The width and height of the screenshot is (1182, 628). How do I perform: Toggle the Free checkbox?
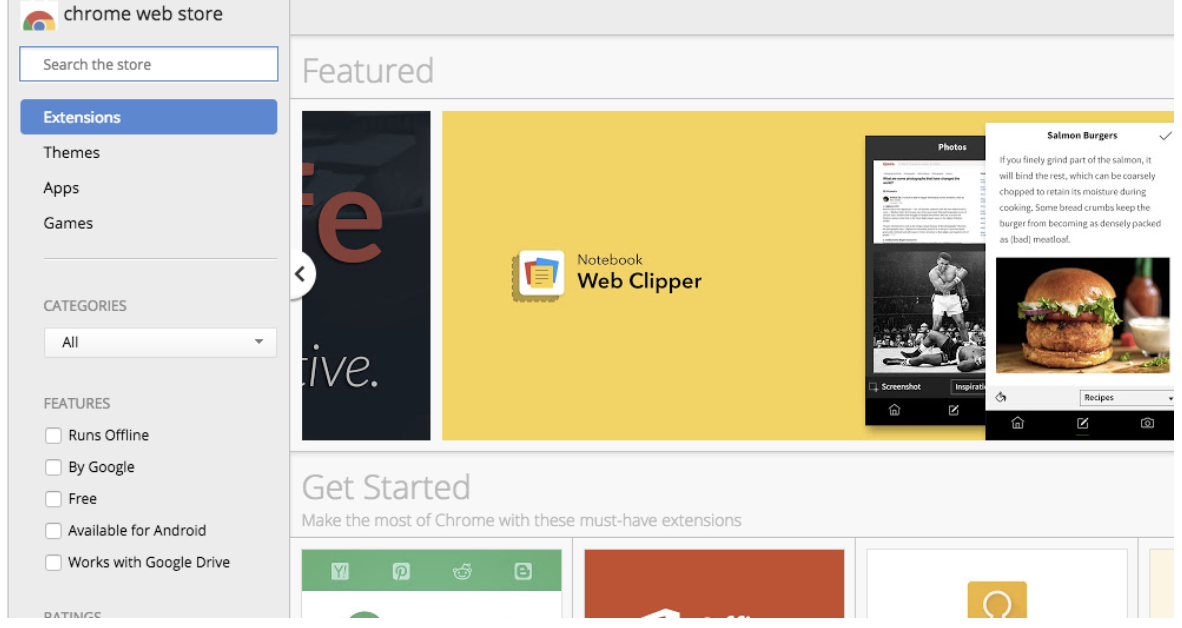coord(54,499)
